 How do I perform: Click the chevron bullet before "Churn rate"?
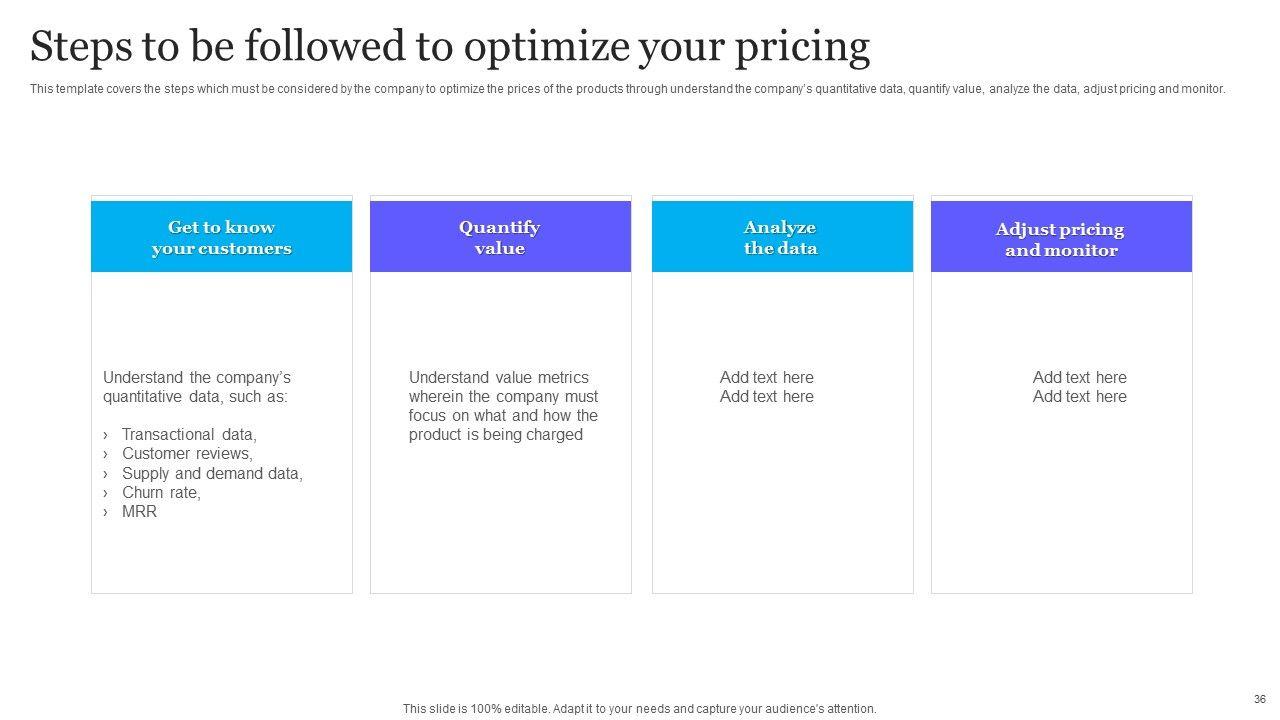pyautogui.click(x=106, y=493)
